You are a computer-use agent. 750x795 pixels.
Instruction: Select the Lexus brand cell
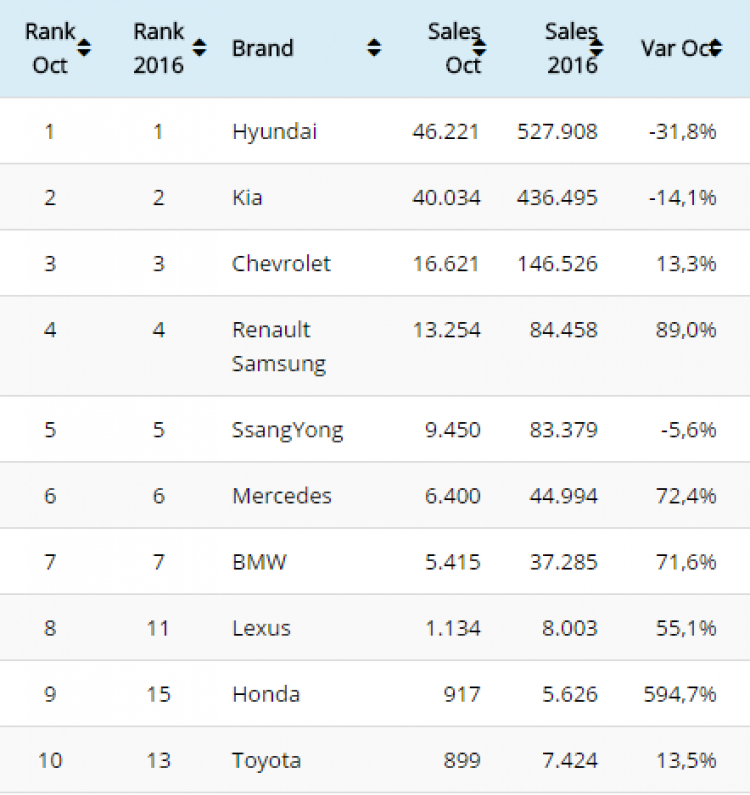pos(261,628)
